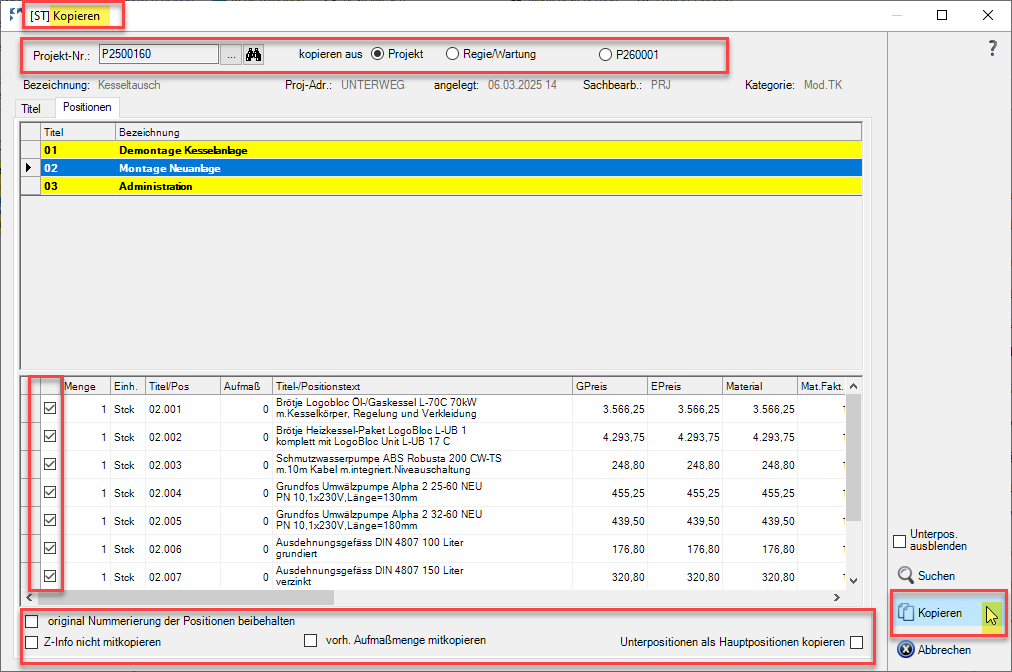The height and width of the screenshot is (672, 1012).
Task: Select the Regie/Wartung radio option
Action: coord(453,54)
